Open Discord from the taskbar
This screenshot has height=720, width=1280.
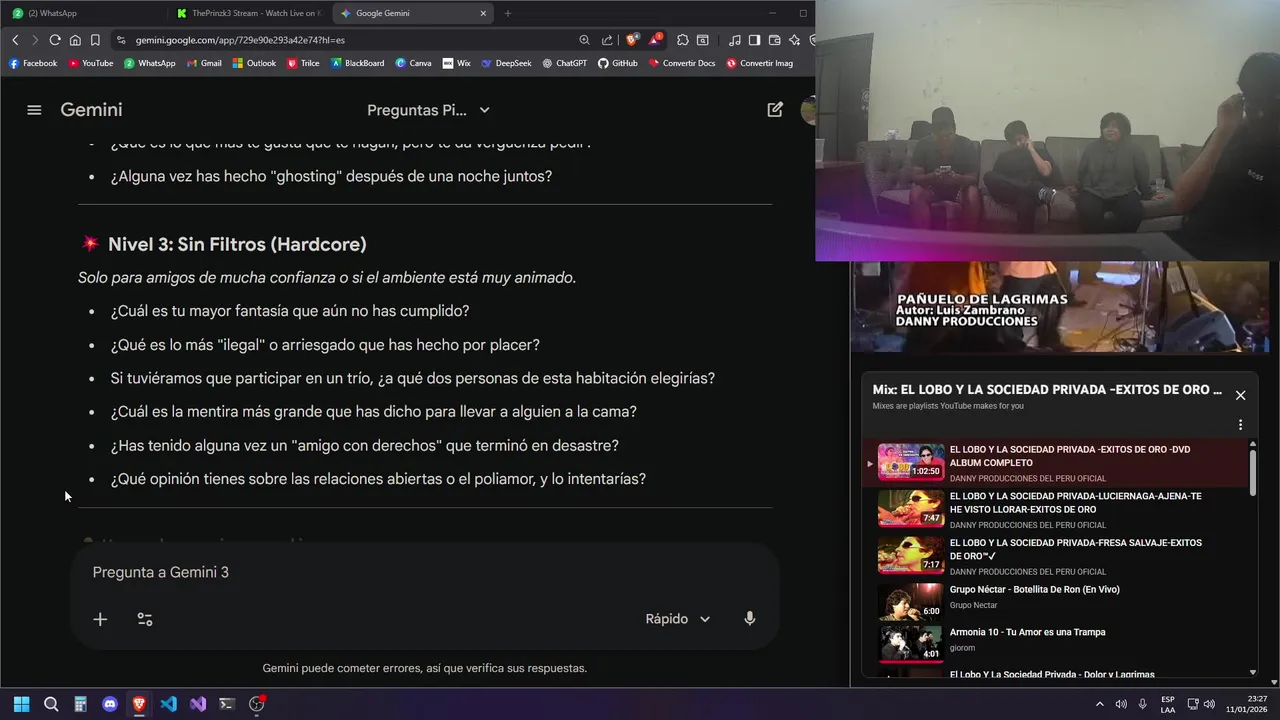[110, 704]
